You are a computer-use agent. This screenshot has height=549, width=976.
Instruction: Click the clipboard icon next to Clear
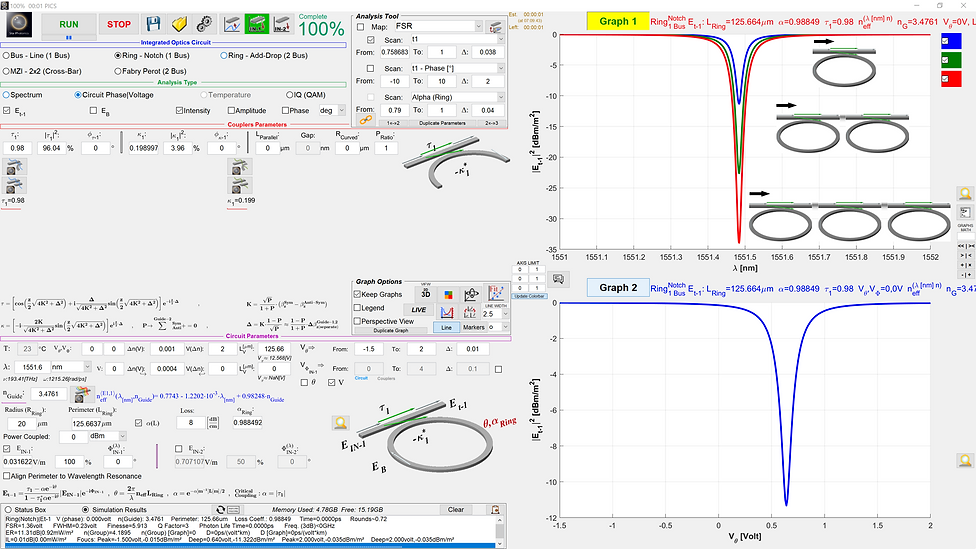495,510
